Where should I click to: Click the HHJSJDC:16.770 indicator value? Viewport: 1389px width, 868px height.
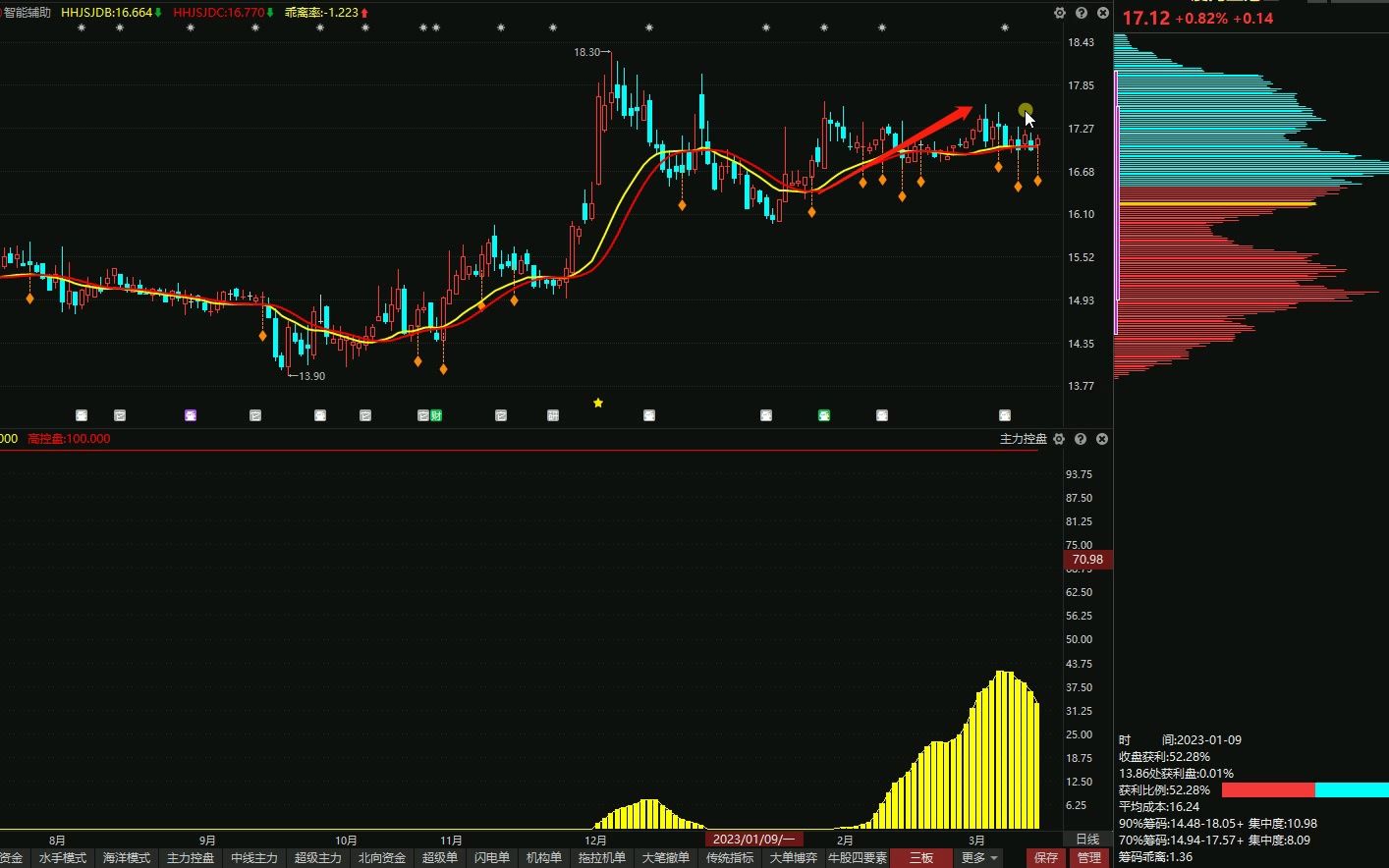[x=219, y=13]
